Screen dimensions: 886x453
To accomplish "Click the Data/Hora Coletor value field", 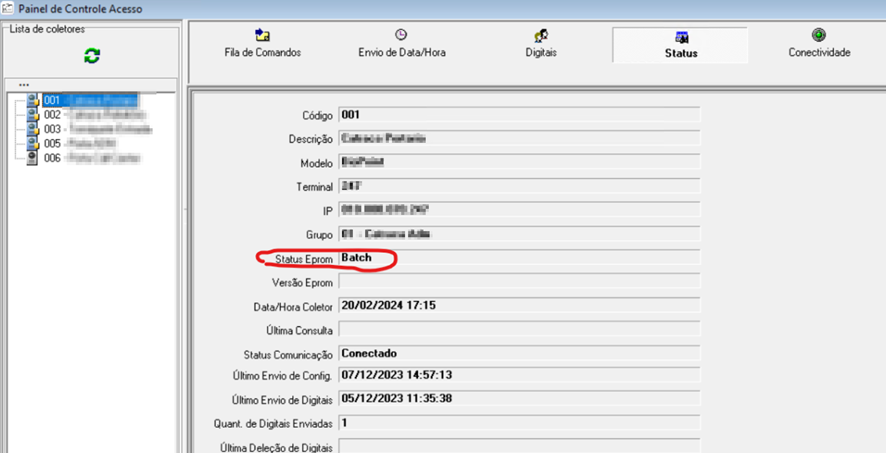I will point(518,306).
